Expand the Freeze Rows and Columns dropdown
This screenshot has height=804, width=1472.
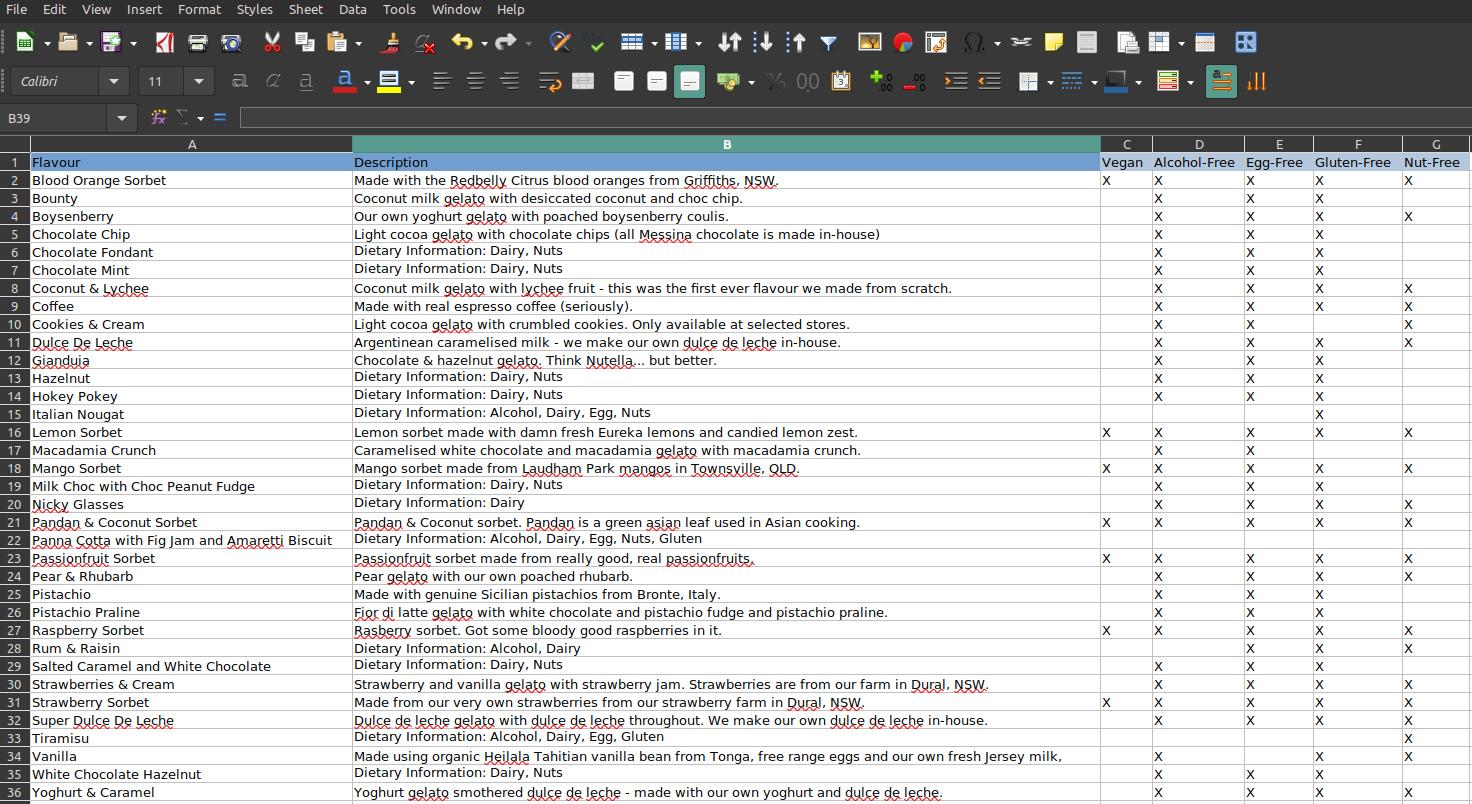tap(1181, 43)
